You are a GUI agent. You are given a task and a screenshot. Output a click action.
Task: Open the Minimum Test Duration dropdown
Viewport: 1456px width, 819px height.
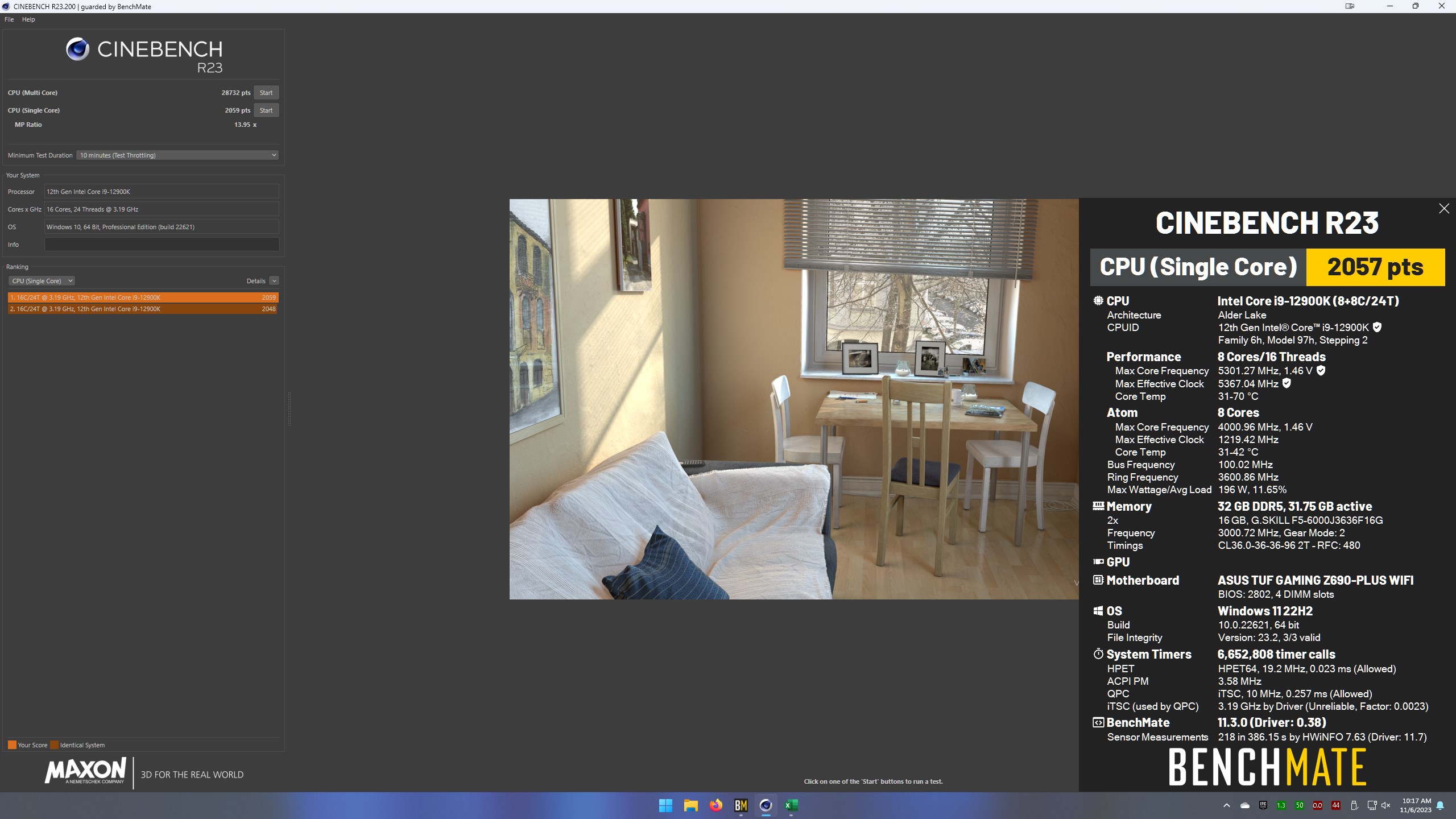point(177,155)
